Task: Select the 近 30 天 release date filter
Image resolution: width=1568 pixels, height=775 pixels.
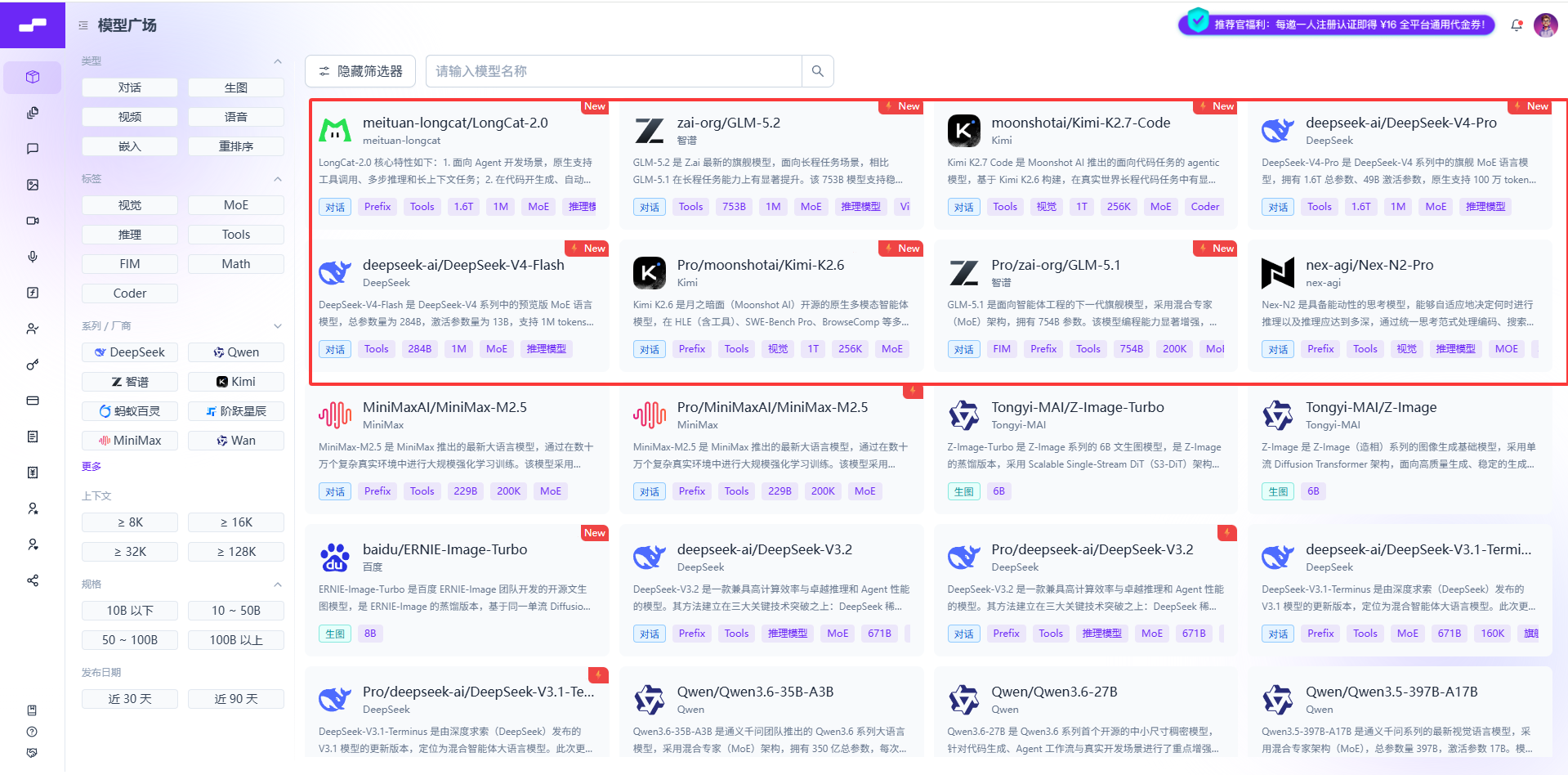Action: tap(130, 699)
